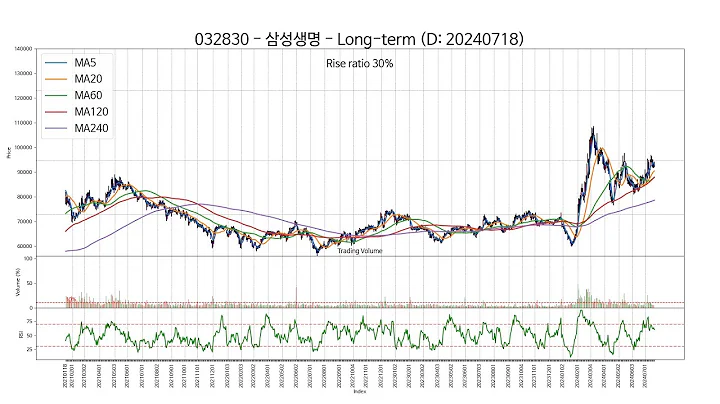
Task: Click the 'RSI' y-axis label
Action: click(x=21, y=335)
